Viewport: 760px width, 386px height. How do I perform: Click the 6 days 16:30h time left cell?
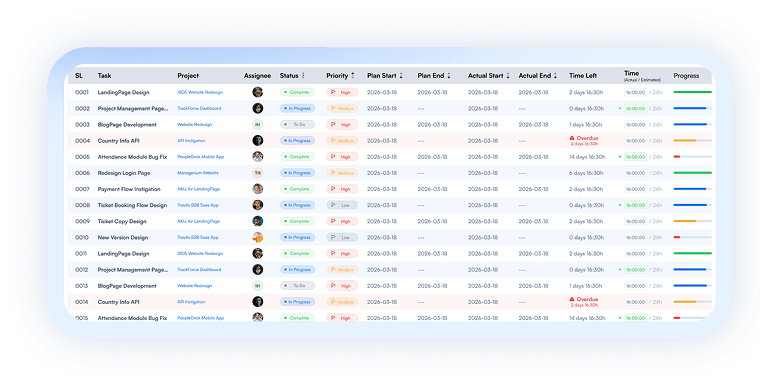point(586,173)
